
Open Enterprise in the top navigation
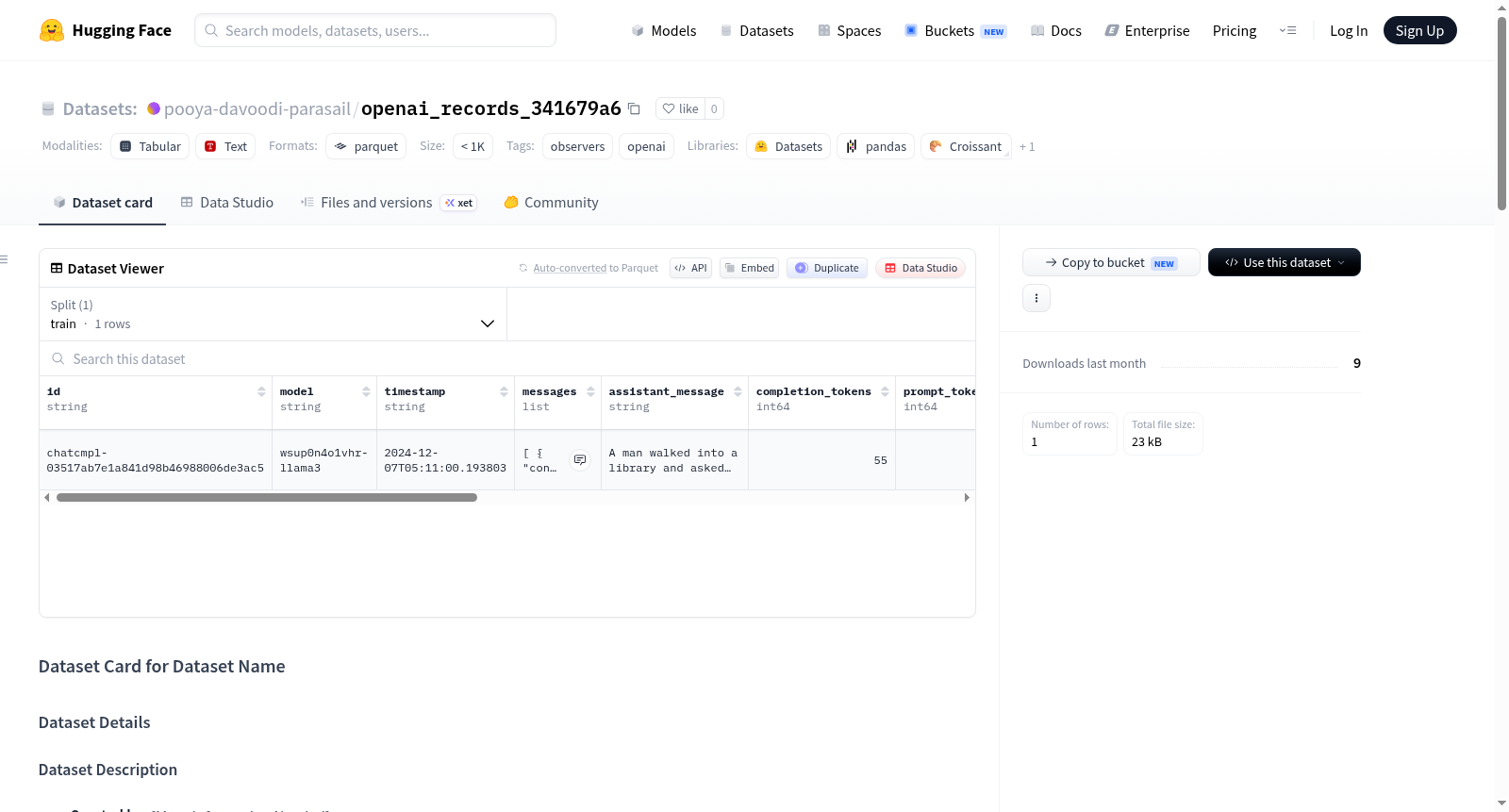[x=1148, y=30]
